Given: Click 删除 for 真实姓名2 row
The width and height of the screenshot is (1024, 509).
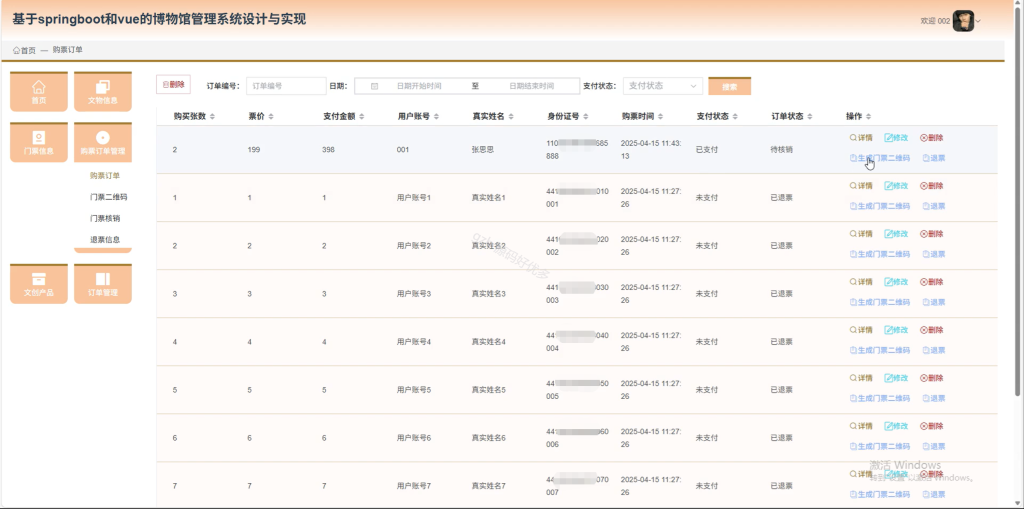Looking at the screenshot, I should point(931,234).
